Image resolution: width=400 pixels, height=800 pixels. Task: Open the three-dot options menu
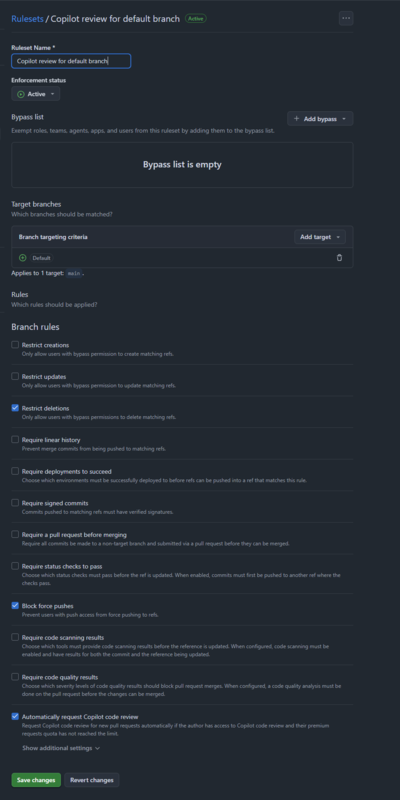pos(346,18)
